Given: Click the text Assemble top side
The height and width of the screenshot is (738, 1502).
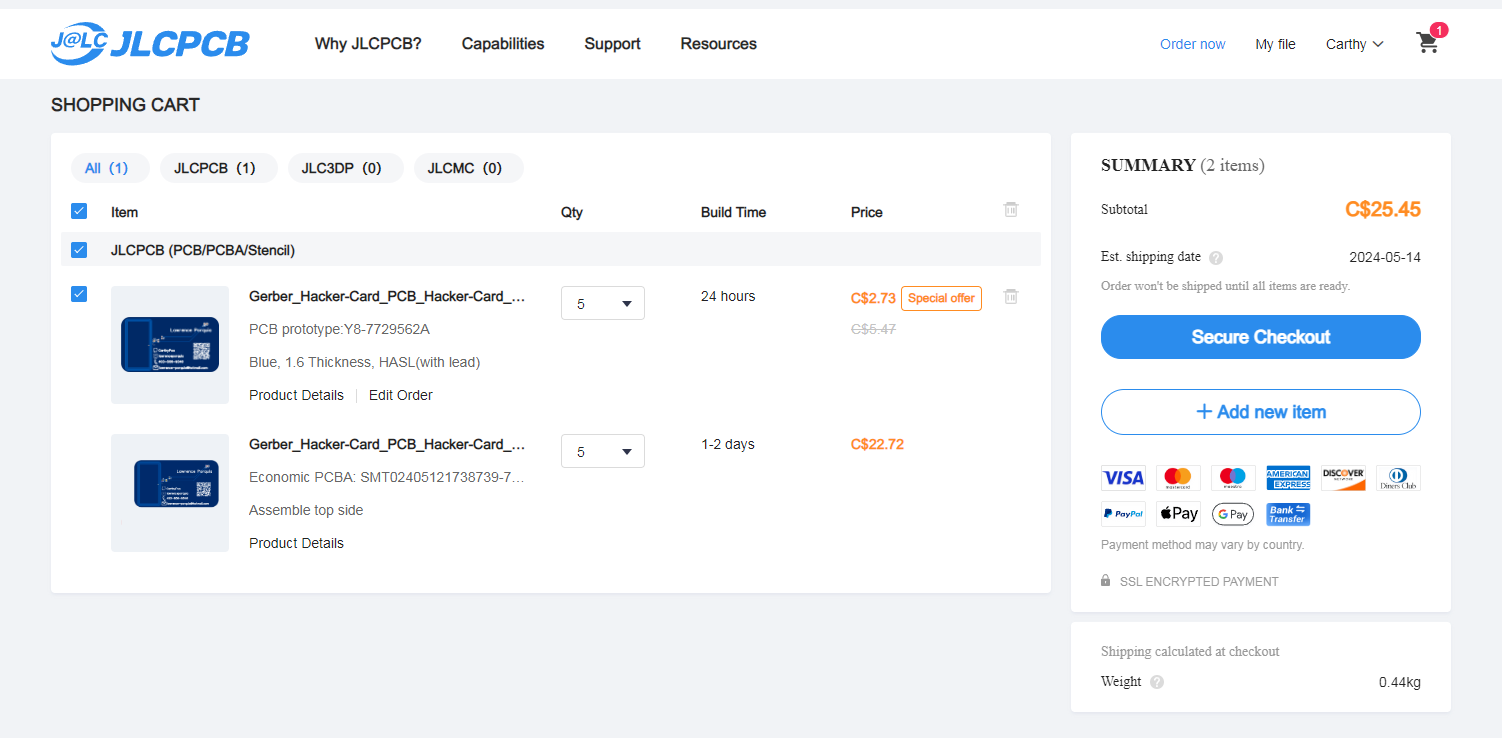Looking at the screenshot, I should pos(306,510).
